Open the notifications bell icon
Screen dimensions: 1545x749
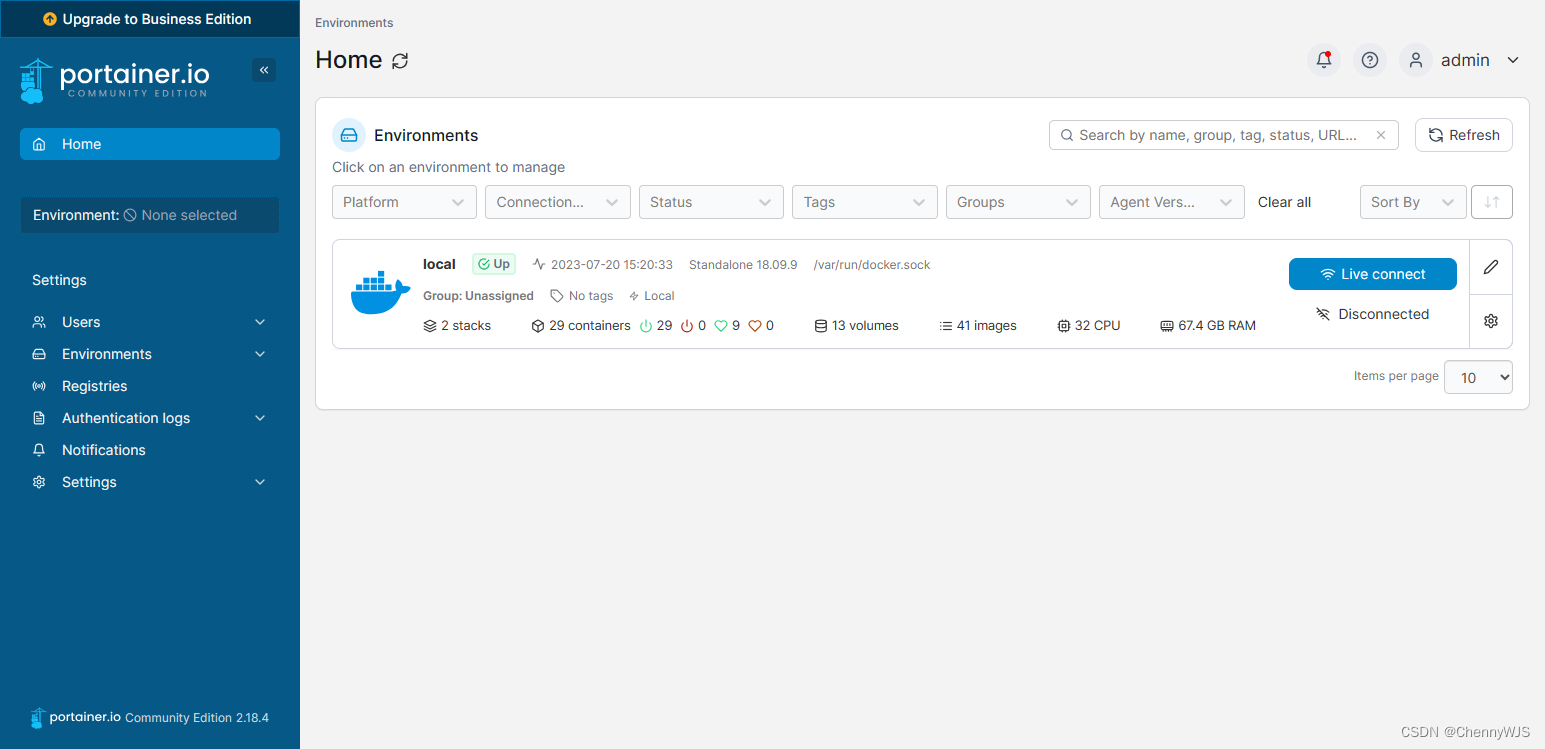pyautogui.click(x=1324, y=60)
